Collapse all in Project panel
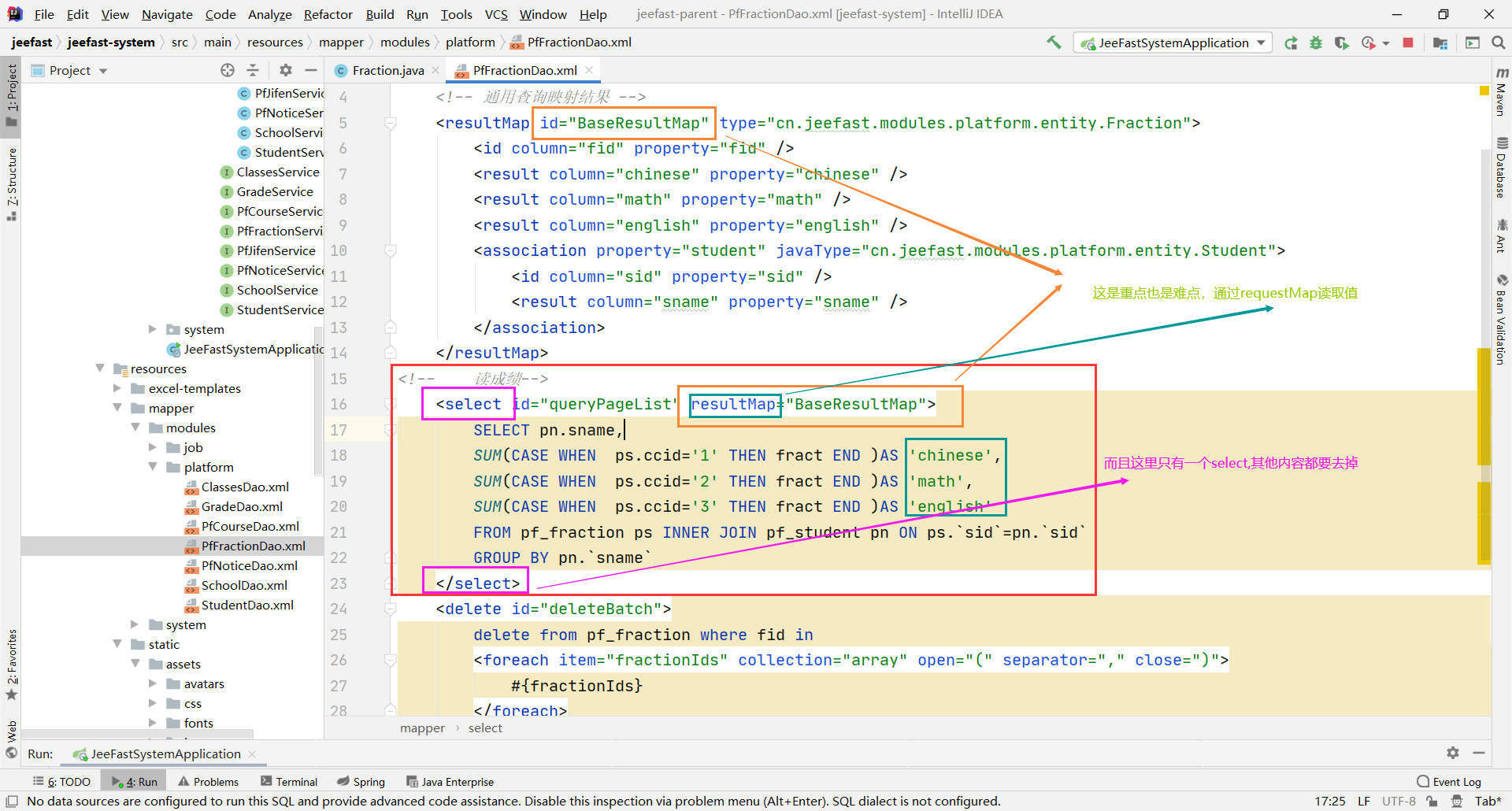 [x=253, y=70]
